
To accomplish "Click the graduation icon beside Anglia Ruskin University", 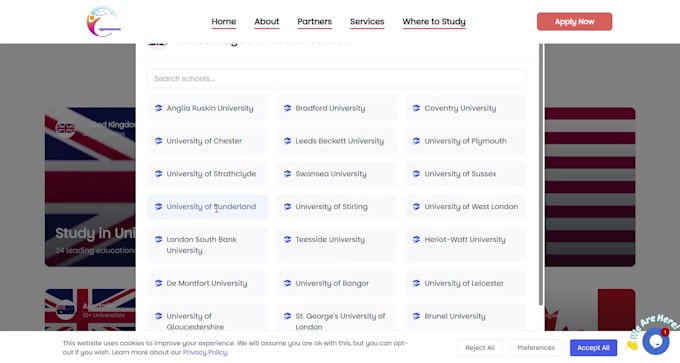I will pyautogui.click(x=158, y=108).
